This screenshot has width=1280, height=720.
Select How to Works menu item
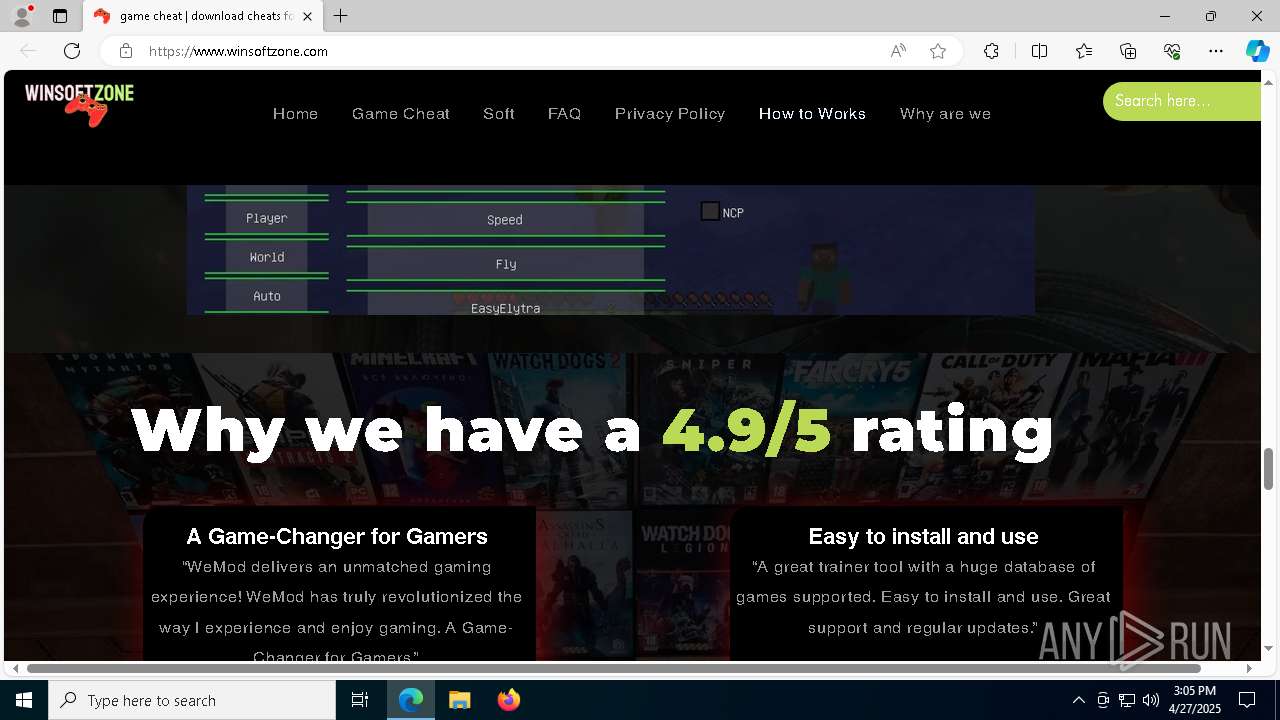pyautogui.click(x=812, y=114)
